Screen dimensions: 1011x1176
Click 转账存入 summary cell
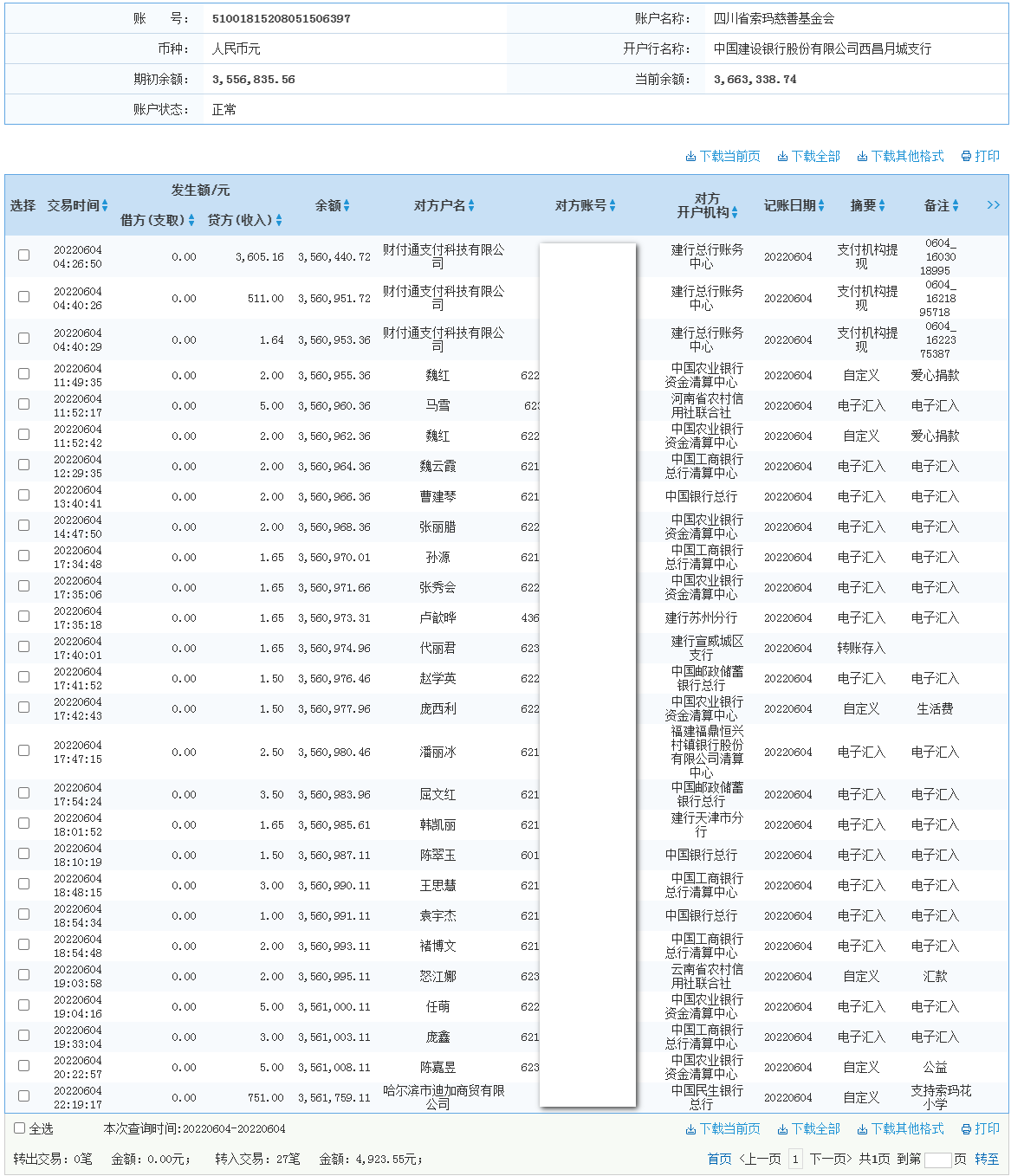tap(861, 649)
